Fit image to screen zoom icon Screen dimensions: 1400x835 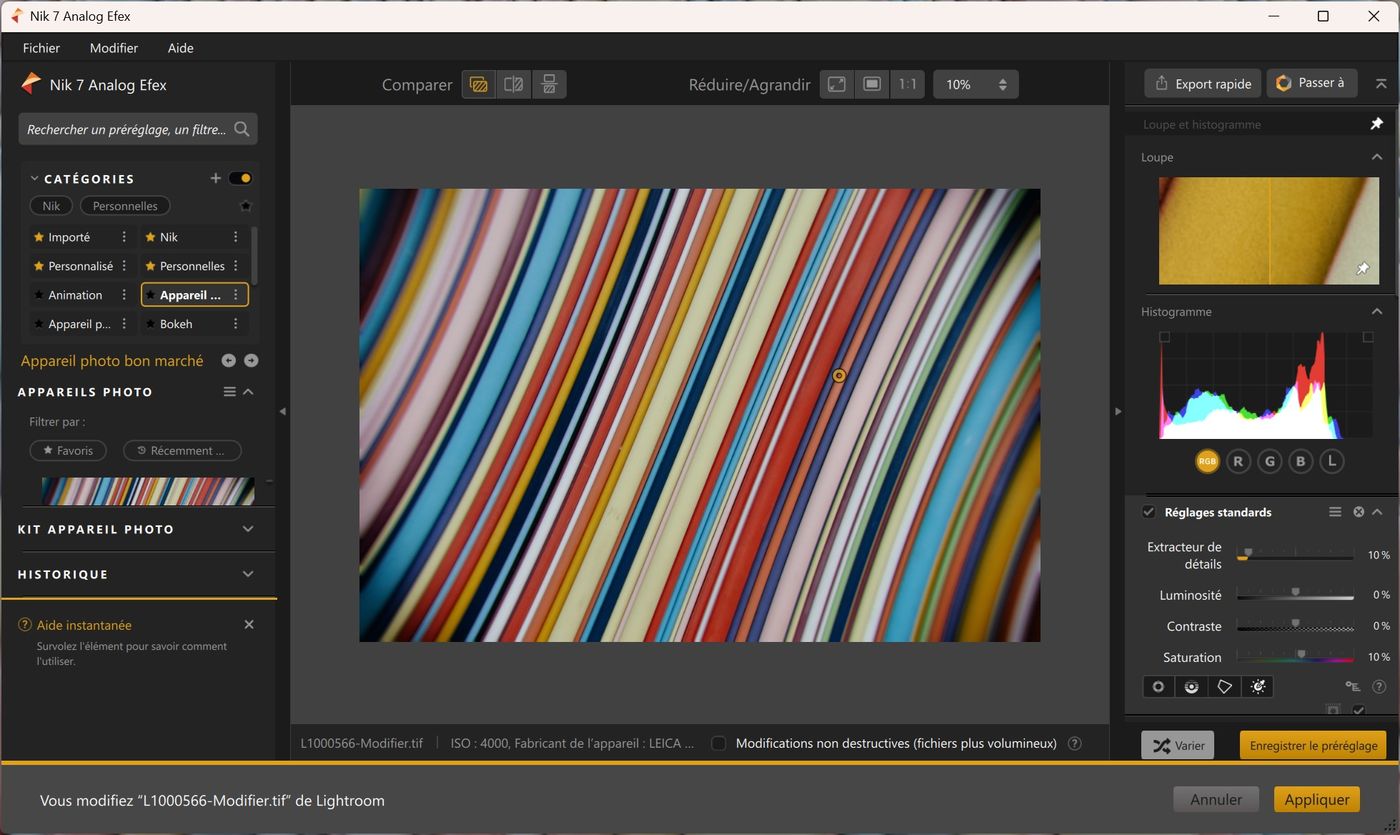(837, 85)
